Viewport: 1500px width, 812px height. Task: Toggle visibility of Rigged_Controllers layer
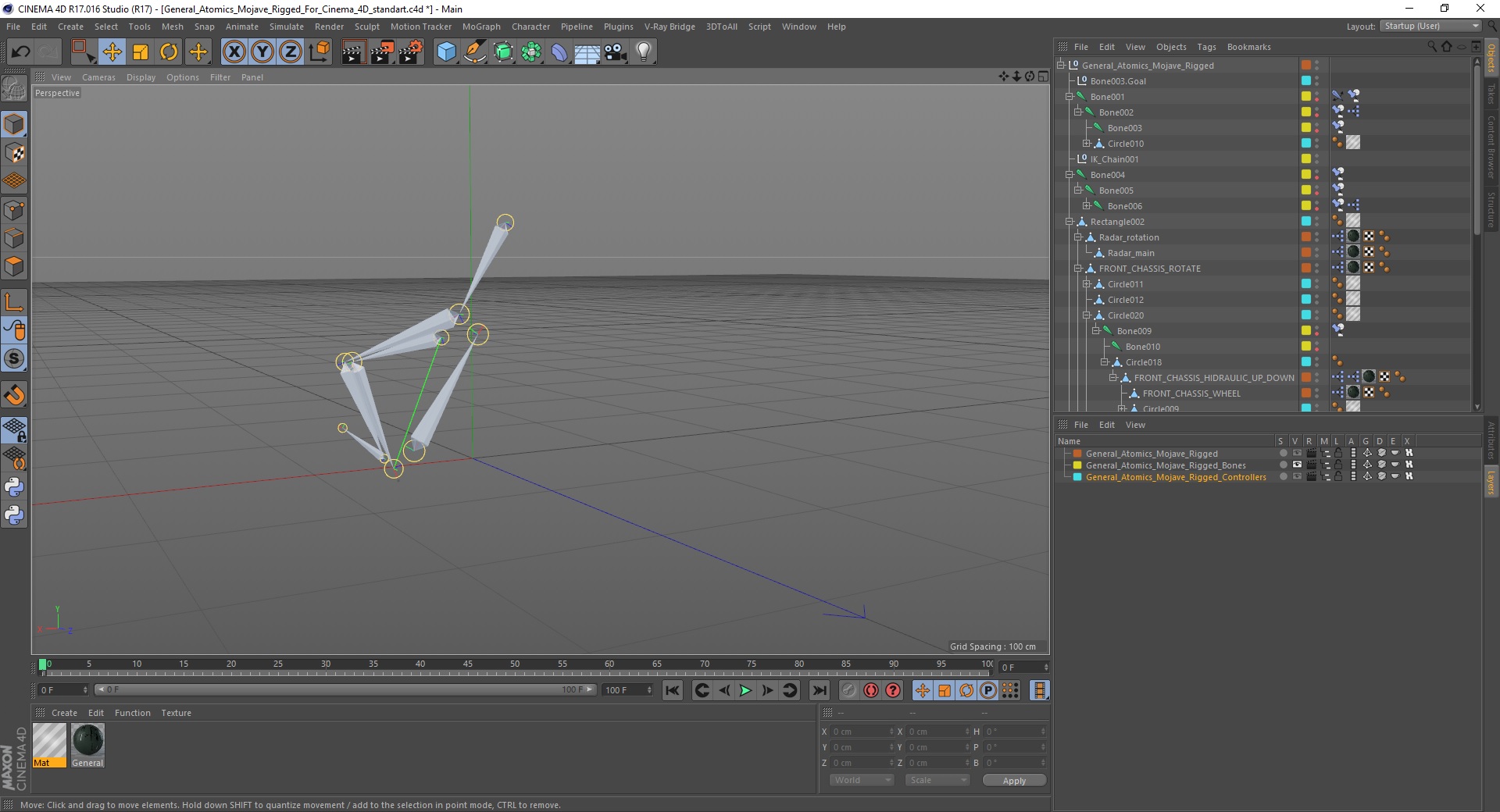click(1297, 477)
